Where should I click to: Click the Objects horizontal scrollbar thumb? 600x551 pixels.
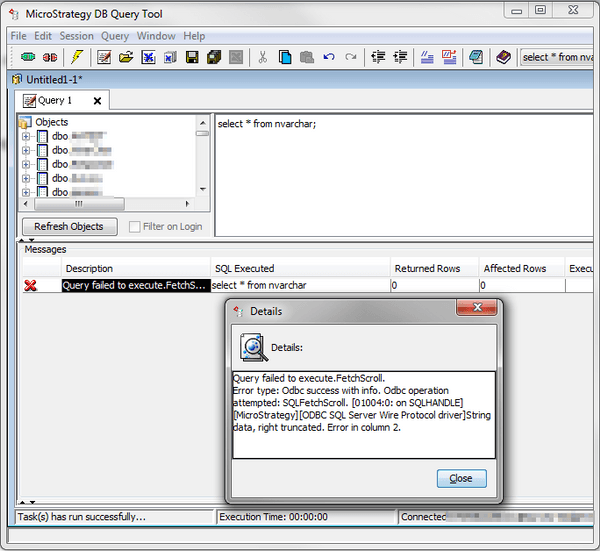click(79, 204)
